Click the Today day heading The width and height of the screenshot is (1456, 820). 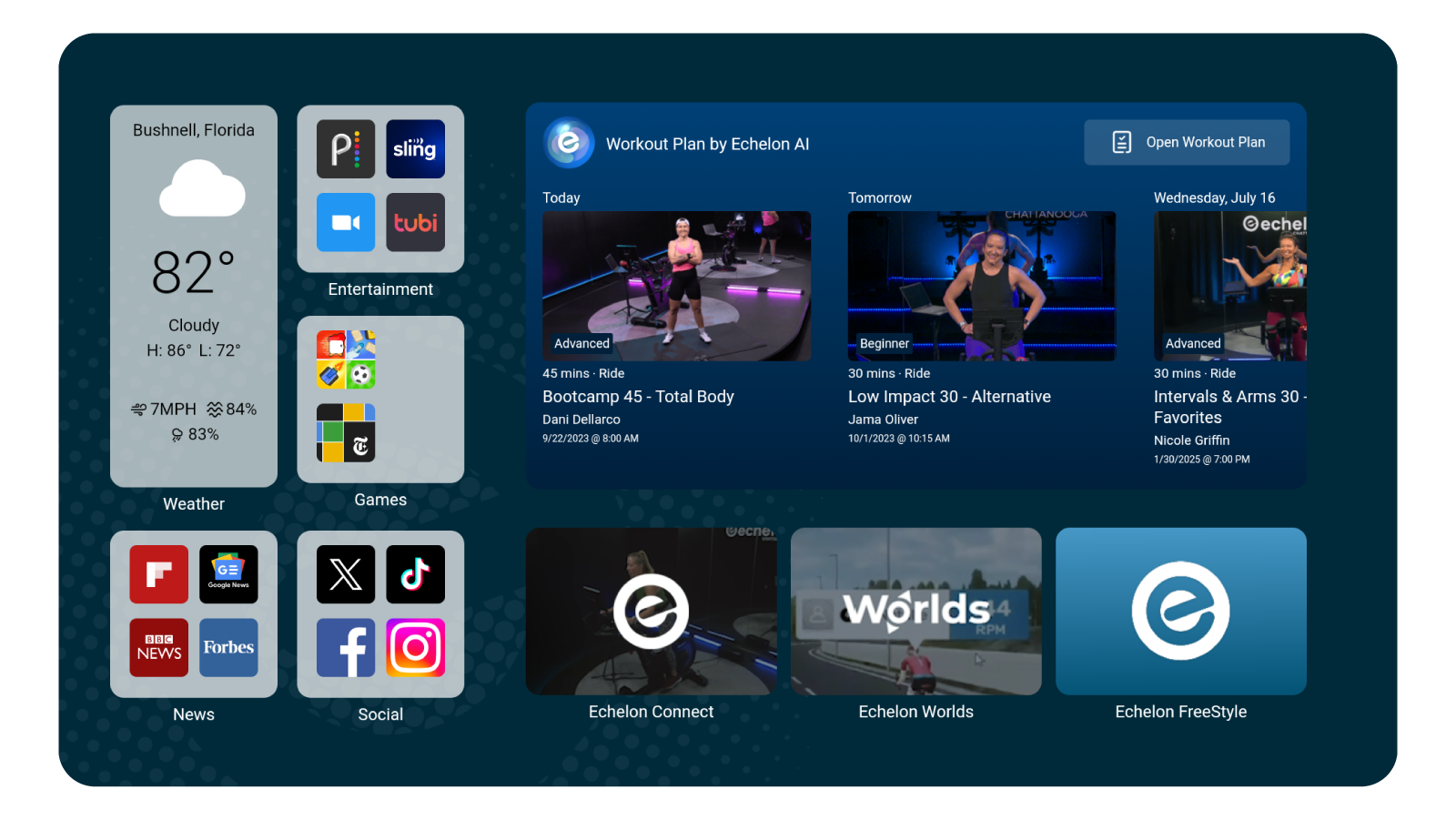(x=561, y=197)
